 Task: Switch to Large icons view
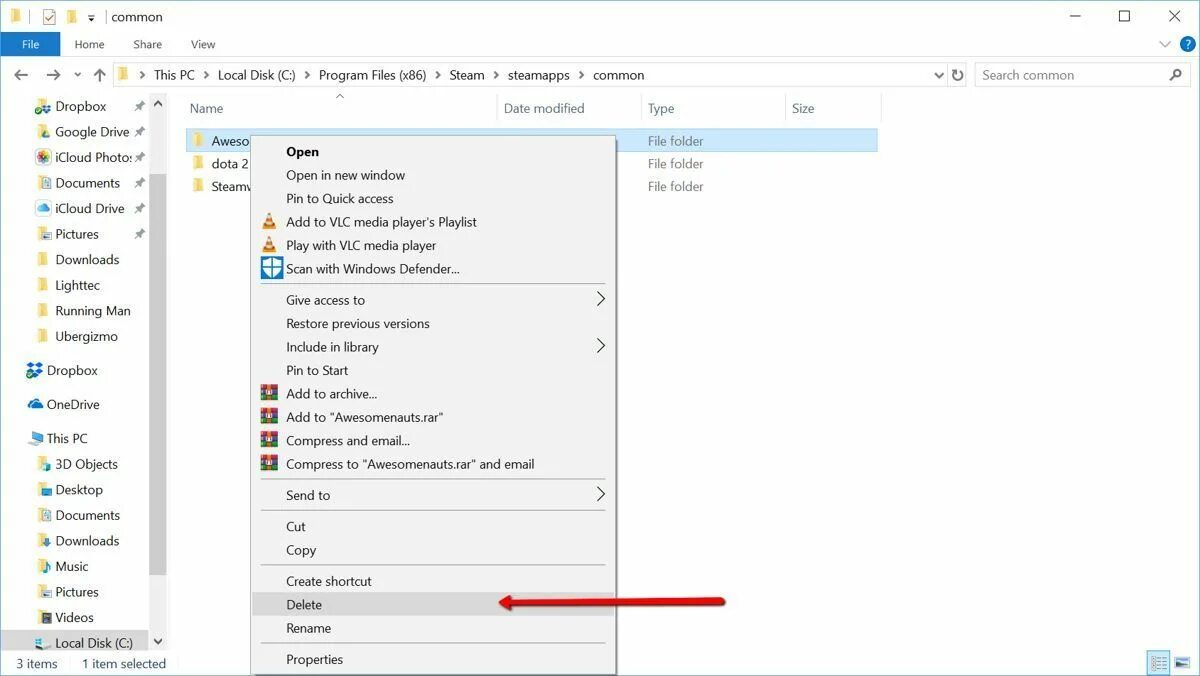(1181, 662)
